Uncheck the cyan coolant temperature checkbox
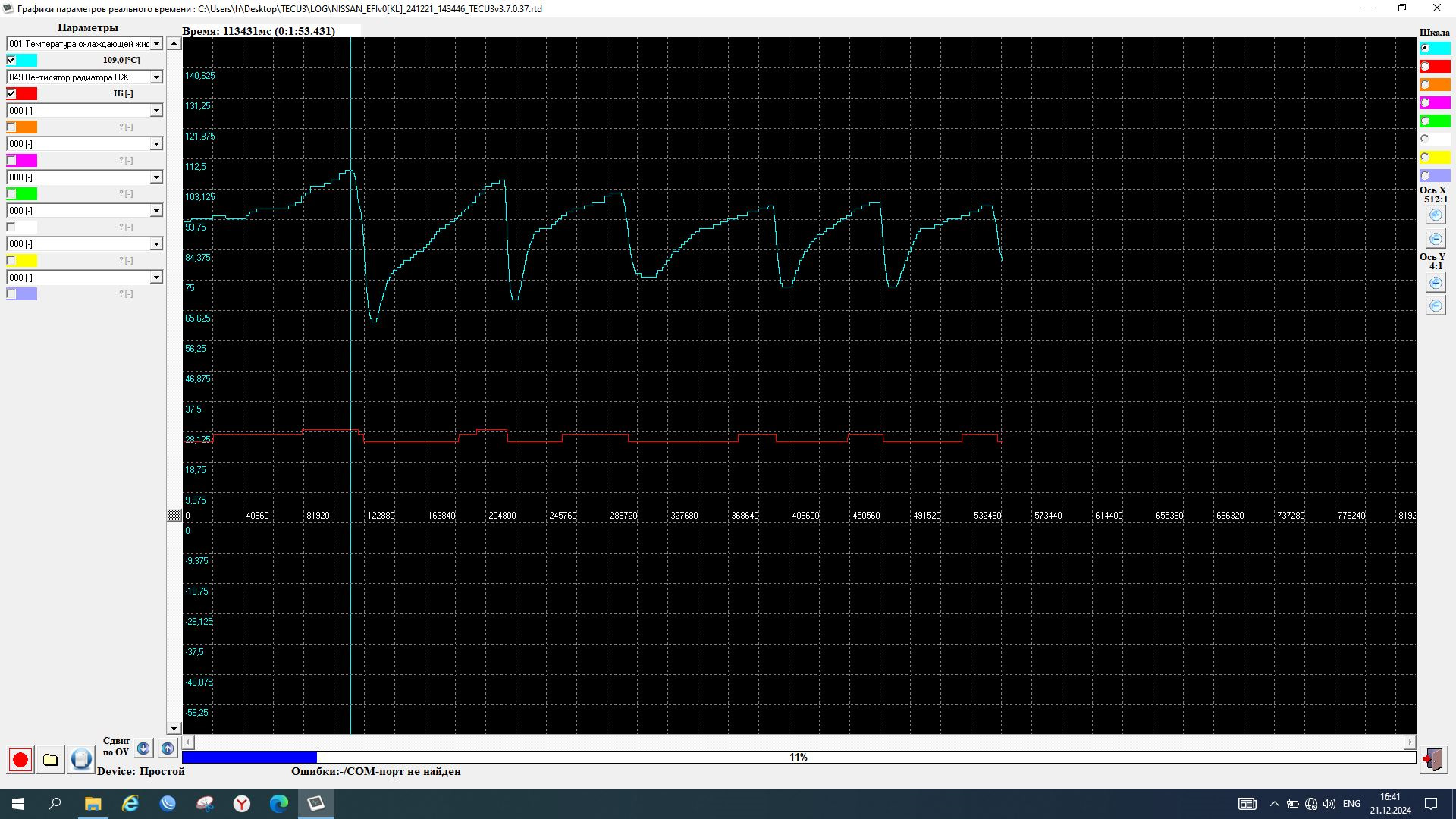The width and height of the screenshot is (1456, 819). 11,60
